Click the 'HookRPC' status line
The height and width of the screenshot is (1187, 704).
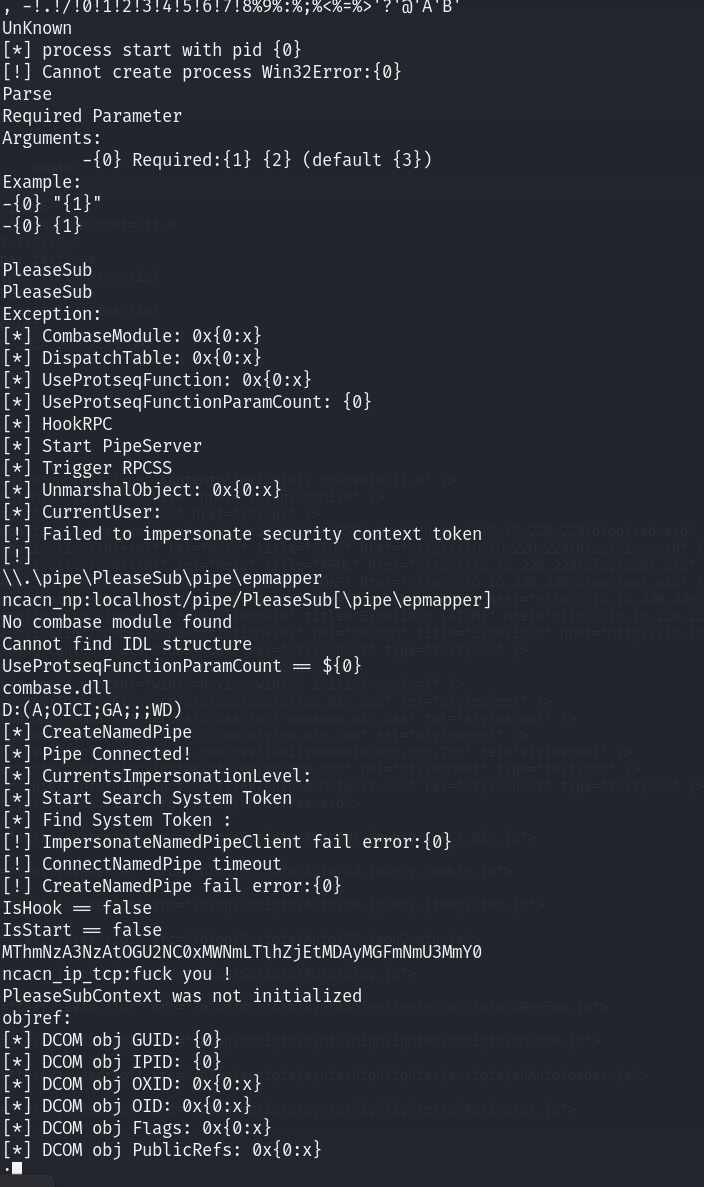pyautogui.click(x=57, y=424)
